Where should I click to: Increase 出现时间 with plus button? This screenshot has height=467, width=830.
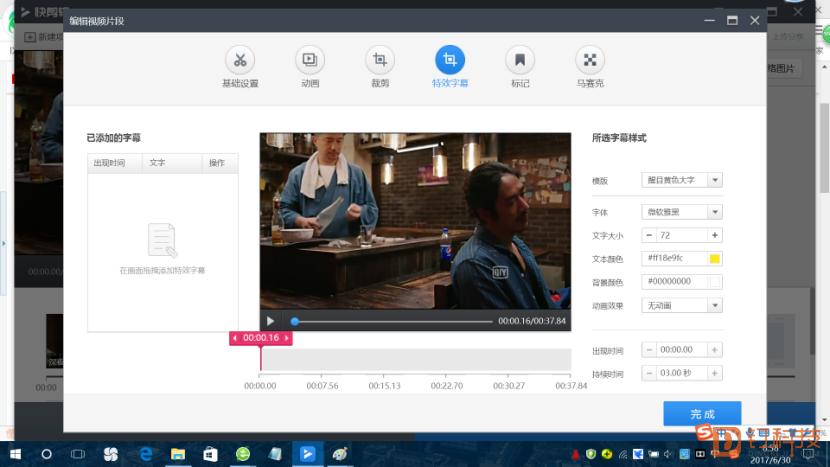pyautogui.click(x=715, y=349)
